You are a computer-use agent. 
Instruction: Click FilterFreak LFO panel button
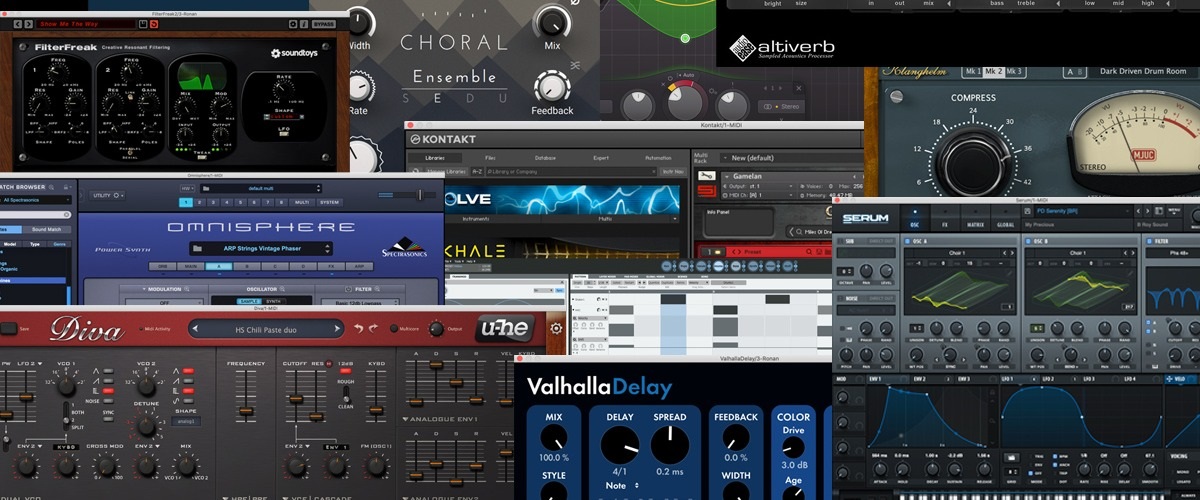(x=283, y=134)
